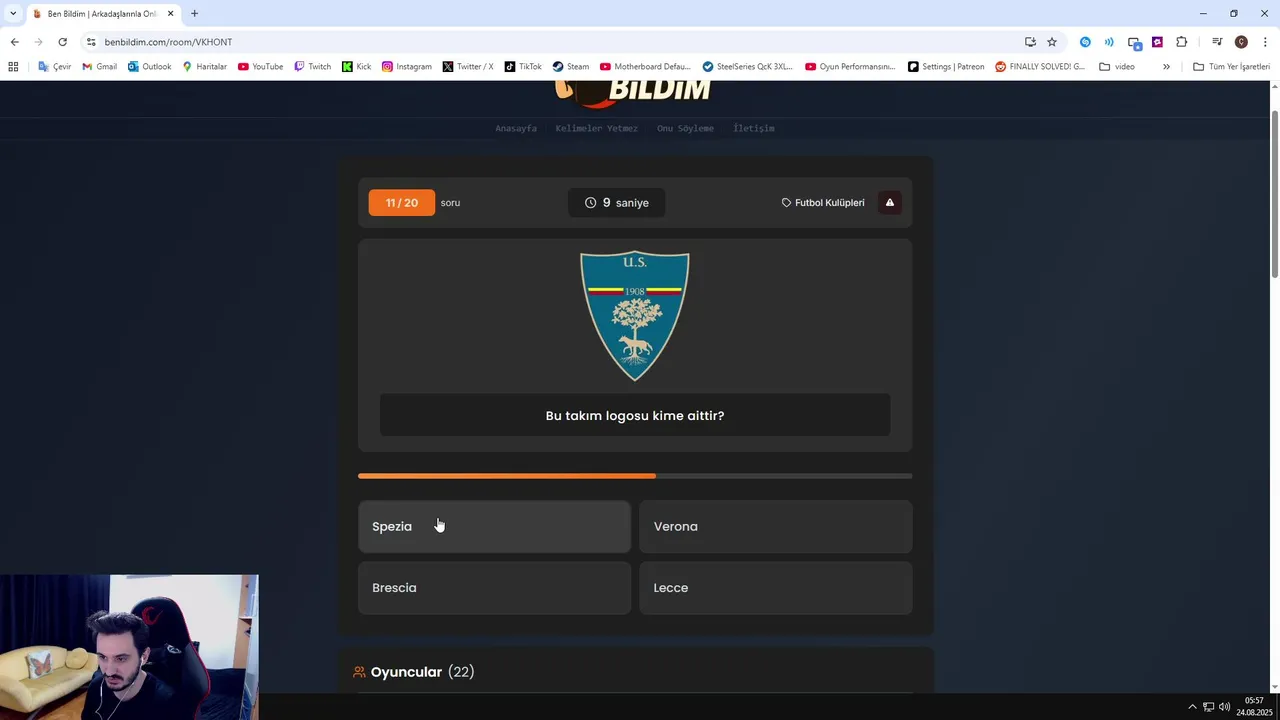Switch to the Ben Bildim tab
Image resolution: width=1280 pixels, height=720 pixels.
click(103, 14)
